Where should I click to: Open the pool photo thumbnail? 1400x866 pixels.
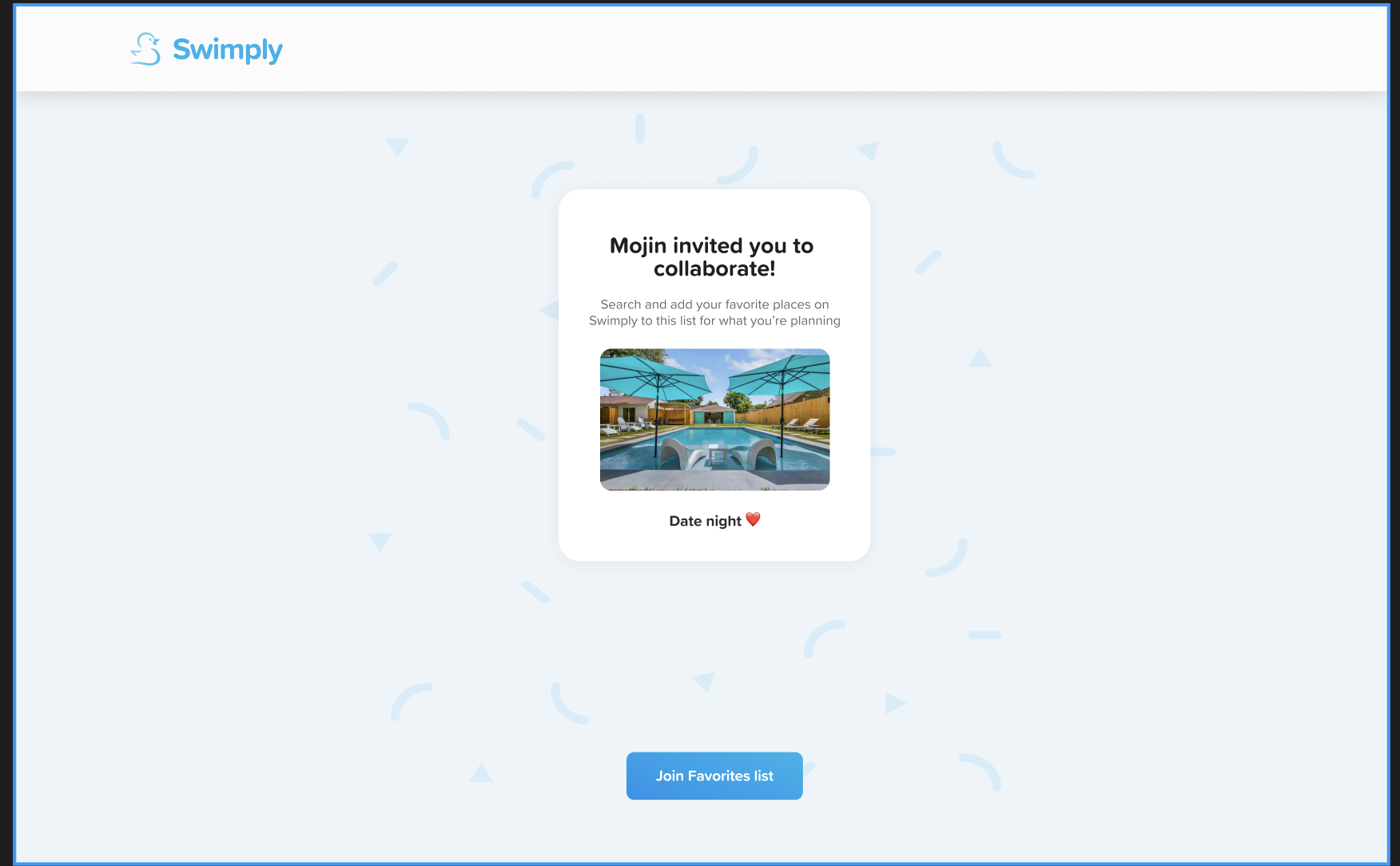click(x=714, y=419)
